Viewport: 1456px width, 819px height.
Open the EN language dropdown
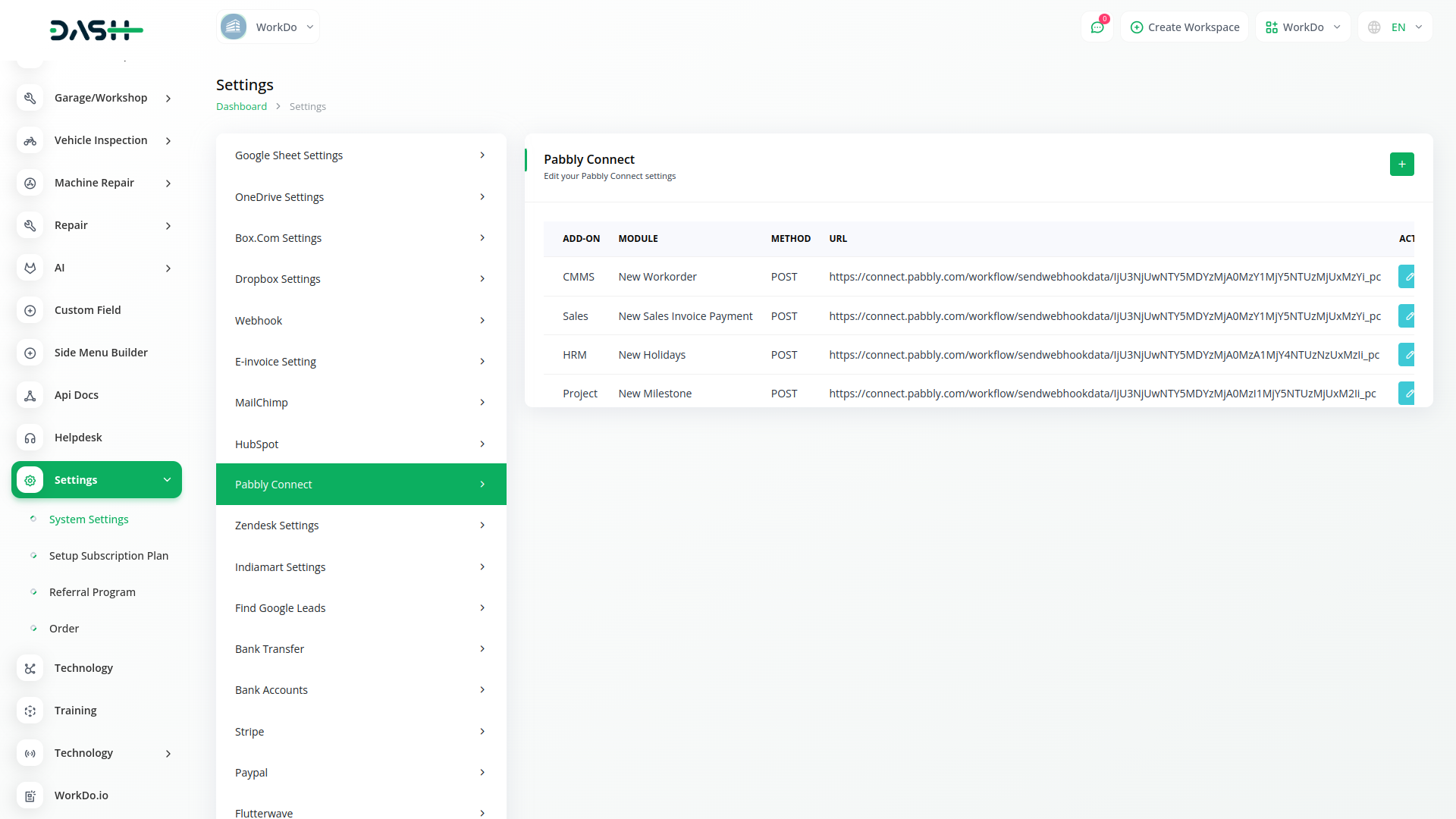click(x=1395, y=27)
